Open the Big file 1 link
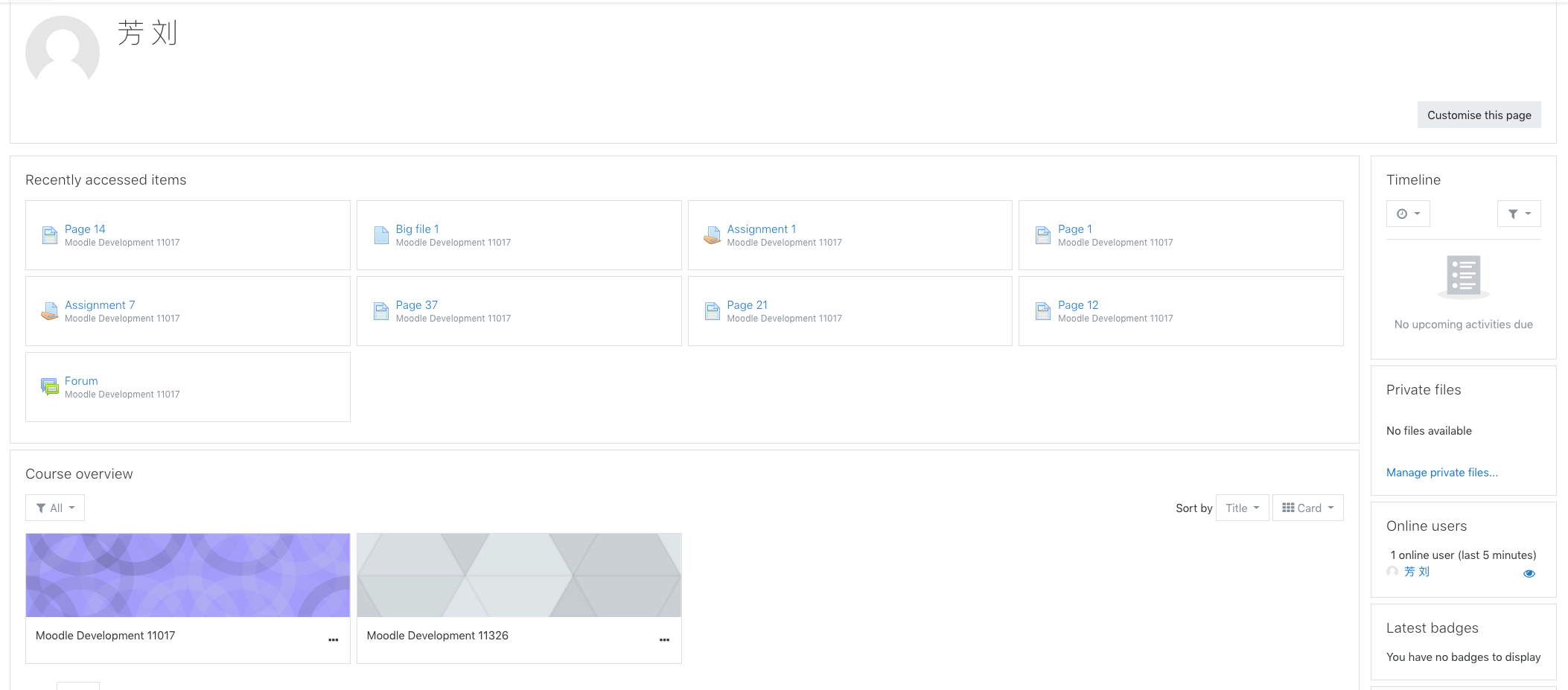Image resolution: width=1568 pixels, height=690 pixels. tap(418, 229)
